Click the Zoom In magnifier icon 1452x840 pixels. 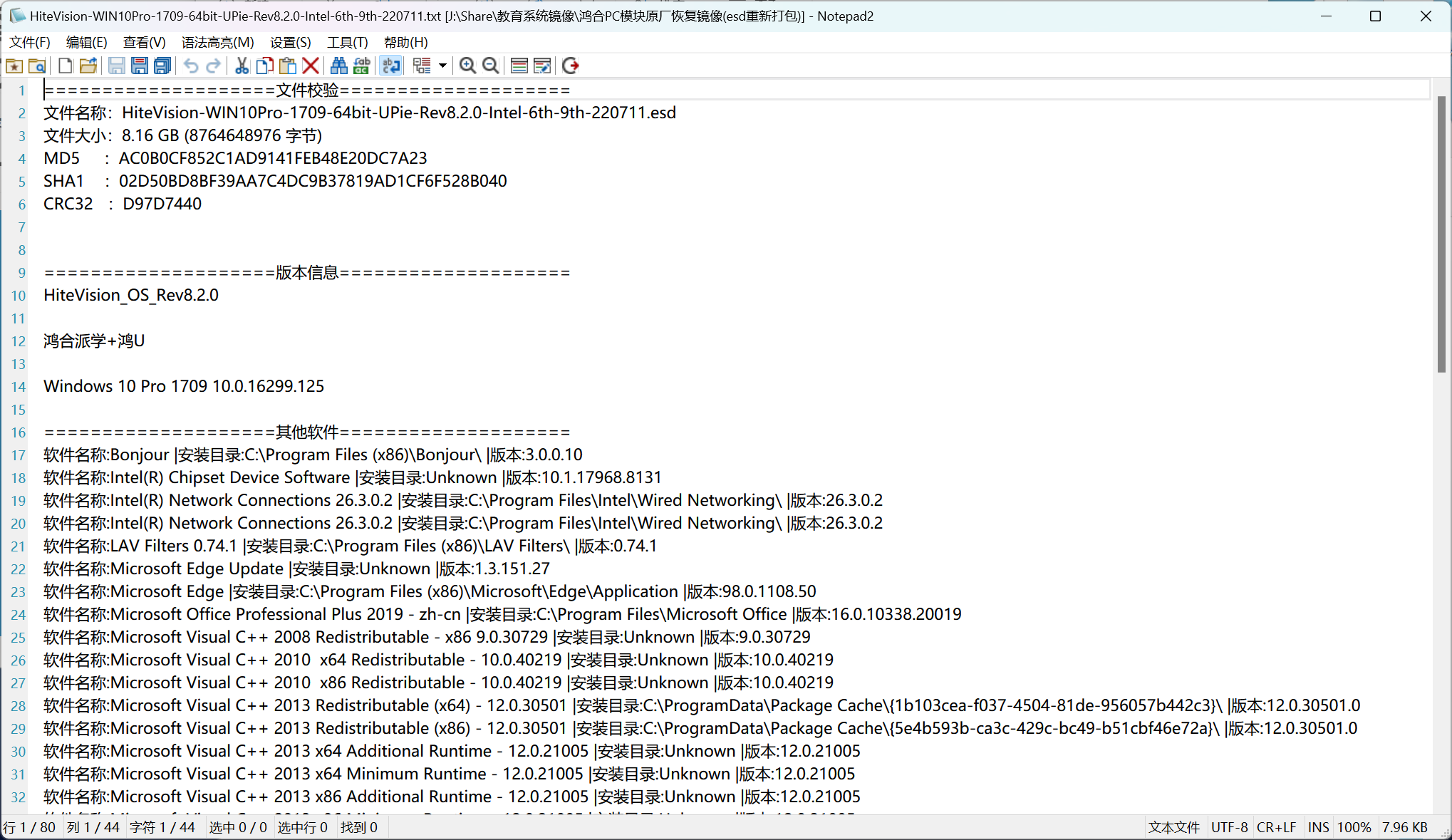click(467, 66)
